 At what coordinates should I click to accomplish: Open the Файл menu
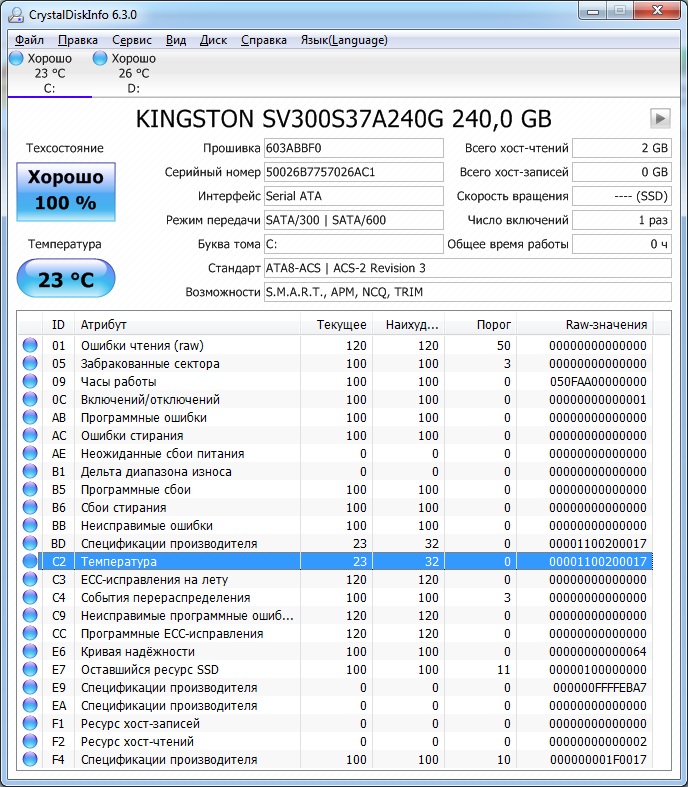[x=29, y=40]
